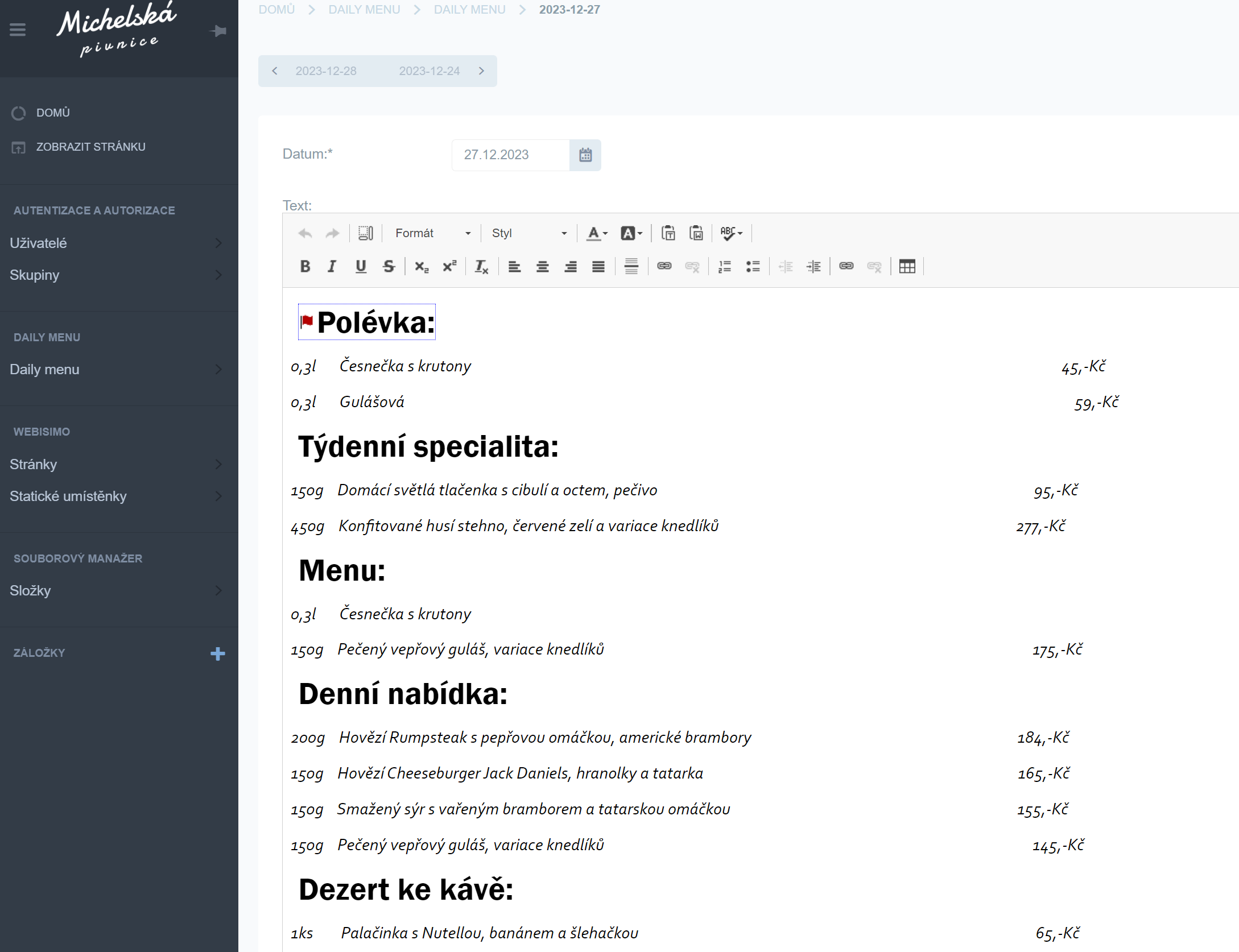Center-align text with toolbar icon
Screen dimensions: 1239x952
coord(542,266)
